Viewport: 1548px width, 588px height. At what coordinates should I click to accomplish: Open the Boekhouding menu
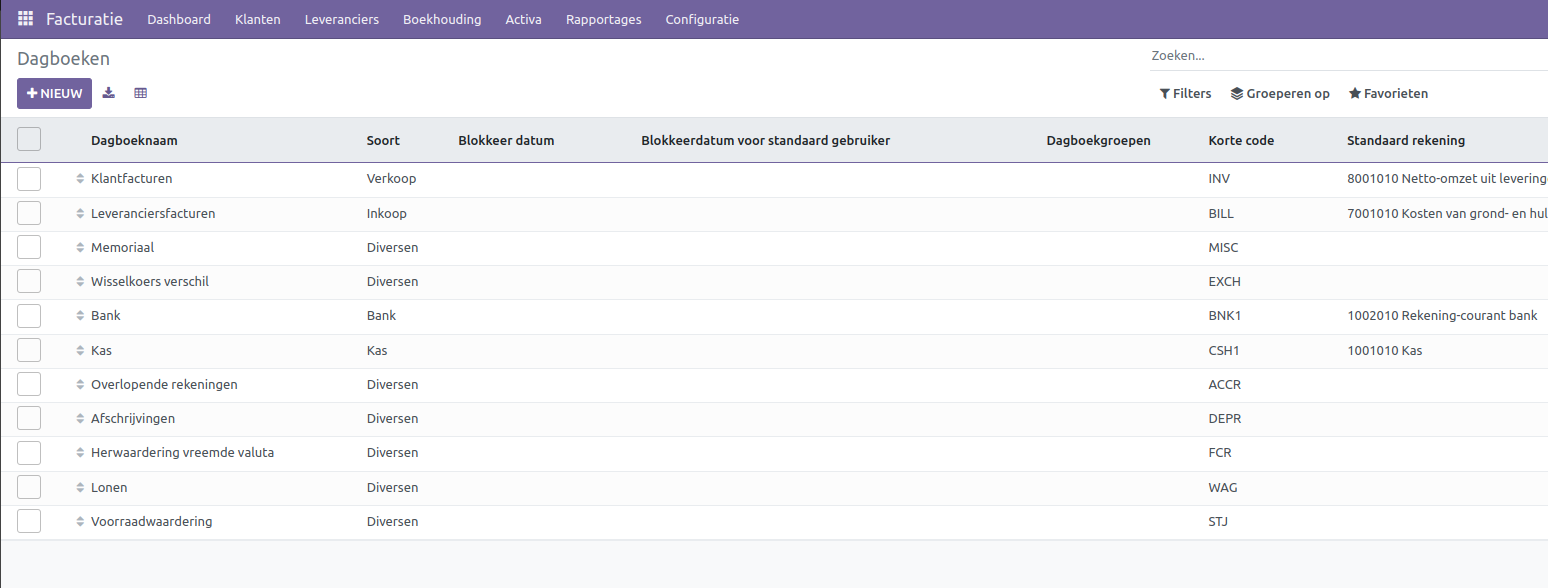[442, 19]
